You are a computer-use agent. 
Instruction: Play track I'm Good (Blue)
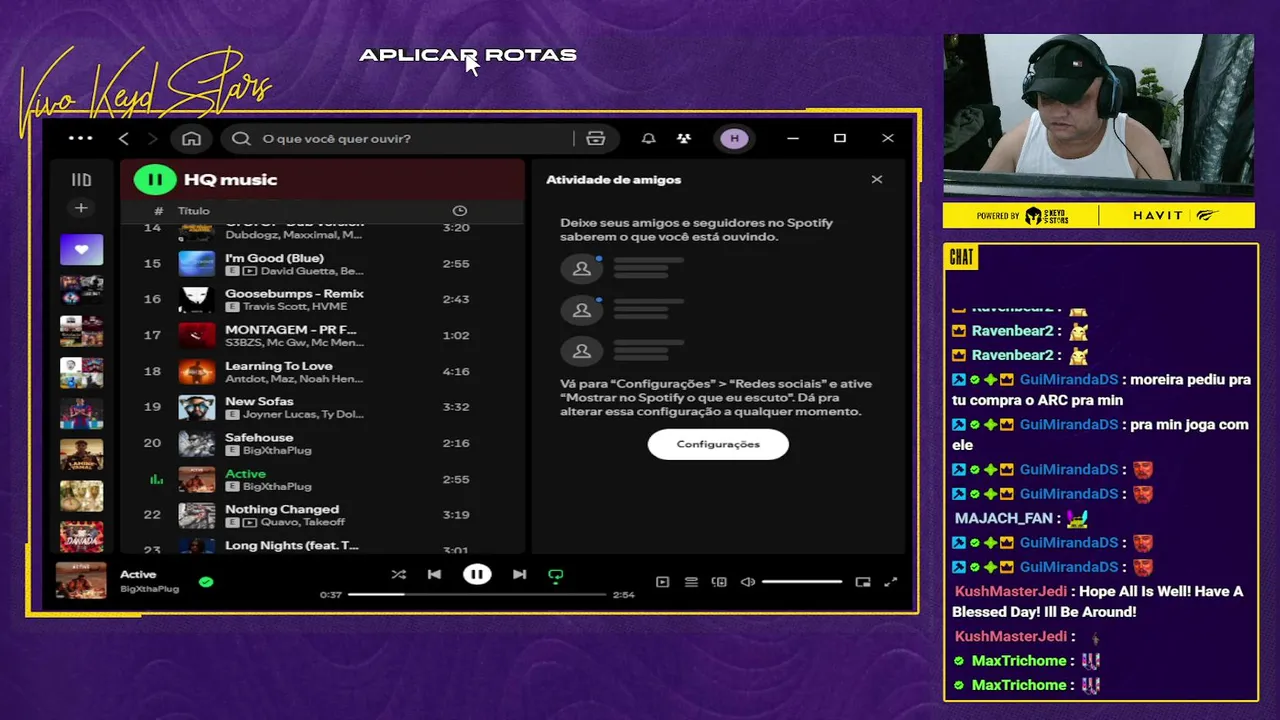320,264
